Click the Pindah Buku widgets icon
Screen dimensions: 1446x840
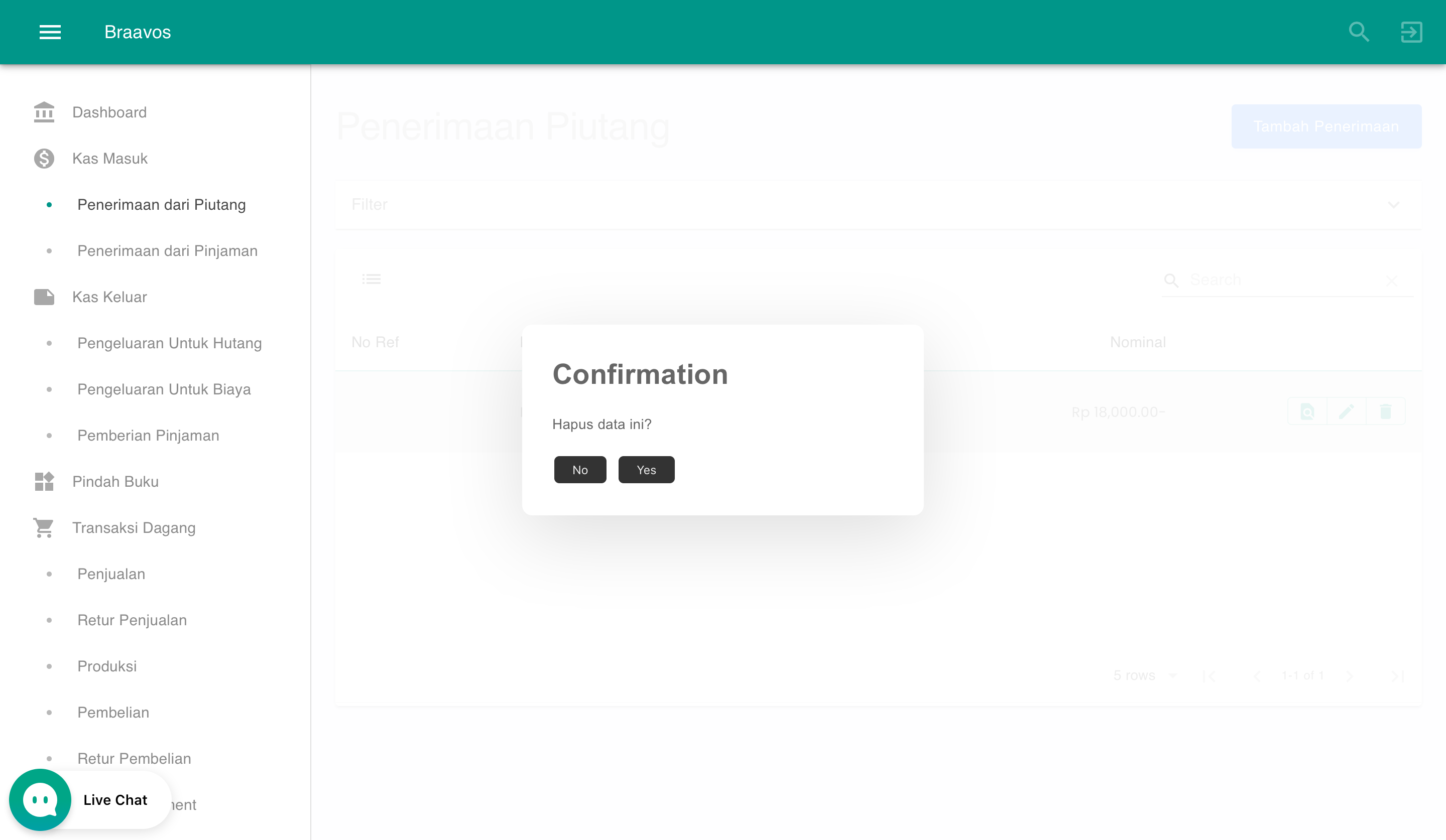coord(44,482)
